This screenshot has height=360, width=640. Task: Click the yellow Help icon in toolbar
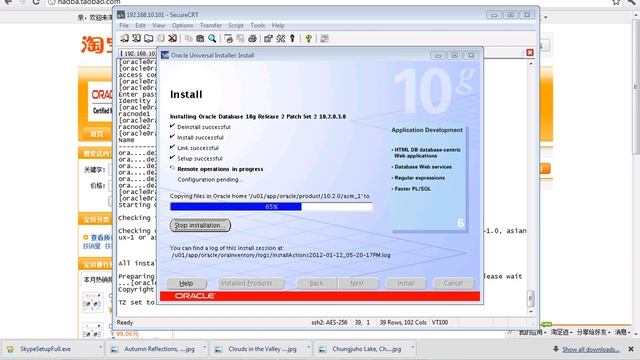click(309, 38)
